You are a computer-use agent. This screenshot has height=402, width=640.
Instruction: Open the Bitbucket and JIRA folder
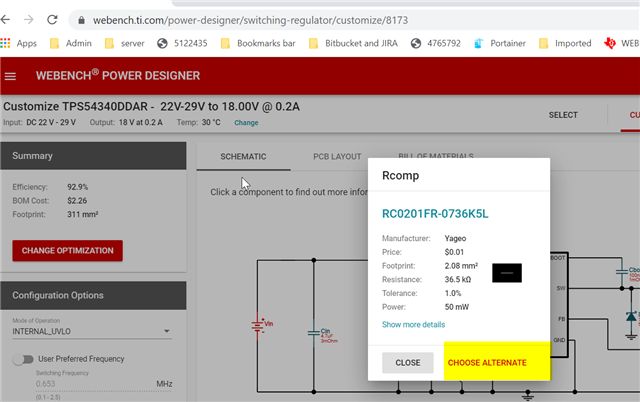click(x=353, y=43)
